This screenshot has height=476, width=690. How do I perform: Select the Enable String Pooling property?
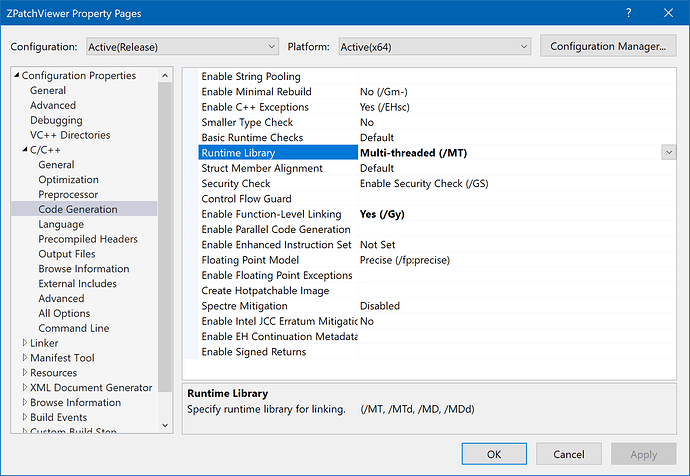pos(251,77)
